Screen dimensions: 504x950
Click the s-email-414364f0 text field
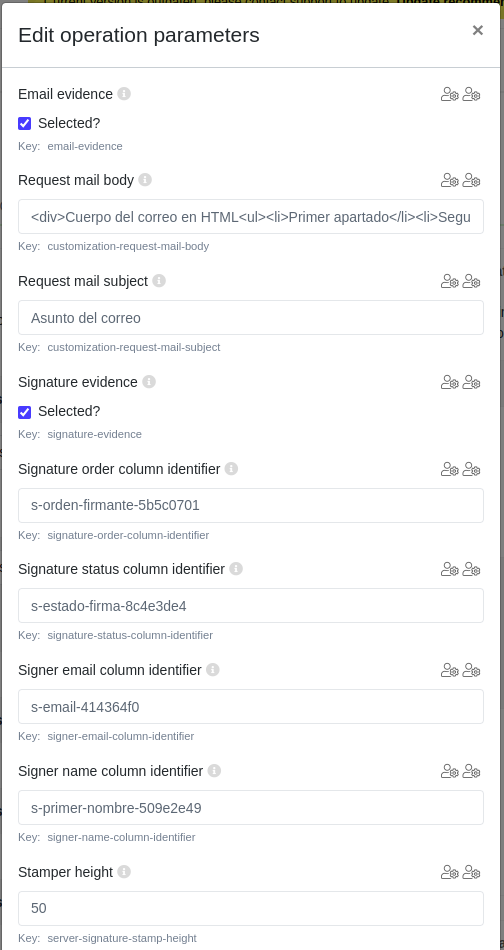point(251,706)
